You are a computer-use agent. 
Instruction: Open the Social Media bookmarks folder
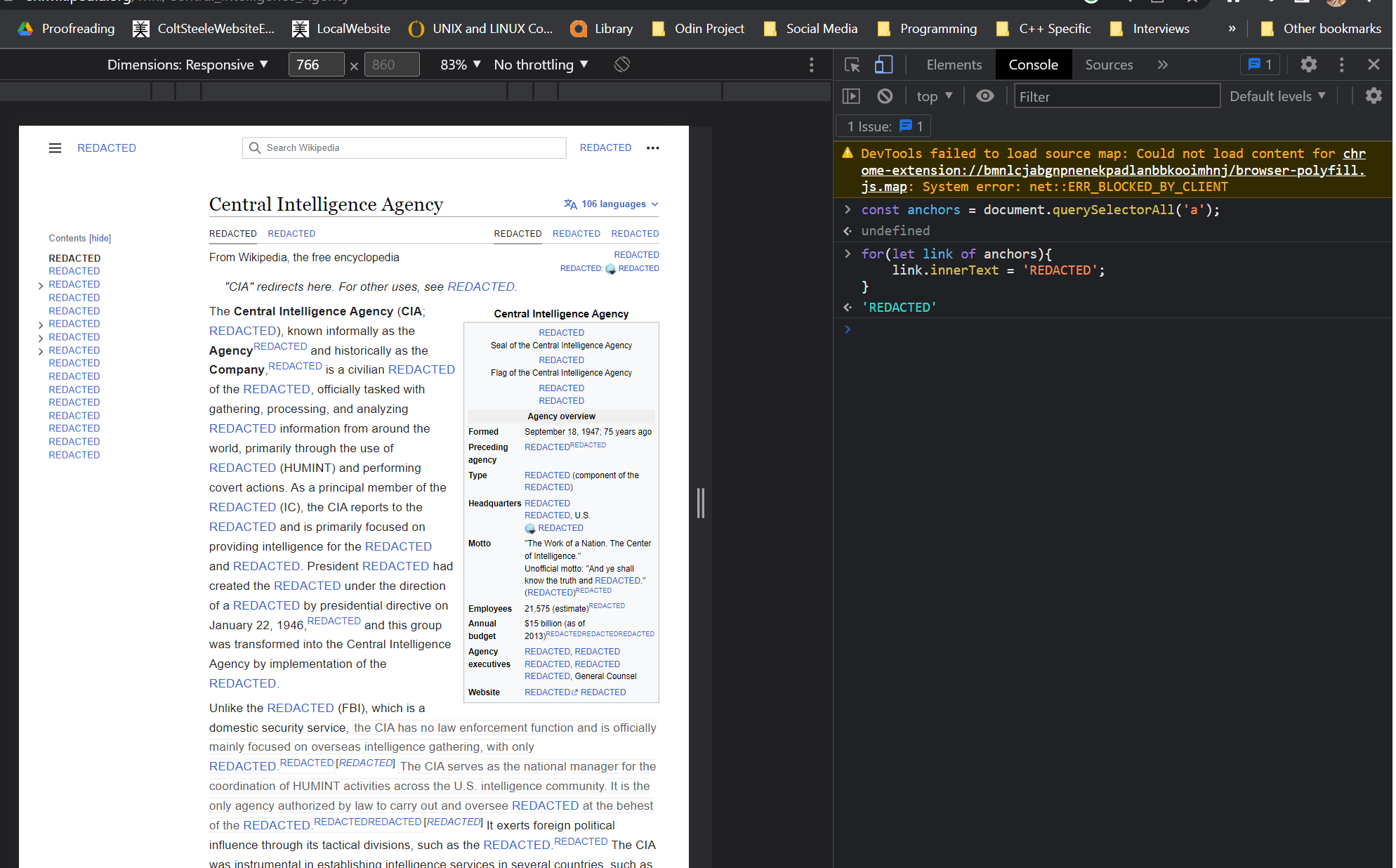[810, 29]
